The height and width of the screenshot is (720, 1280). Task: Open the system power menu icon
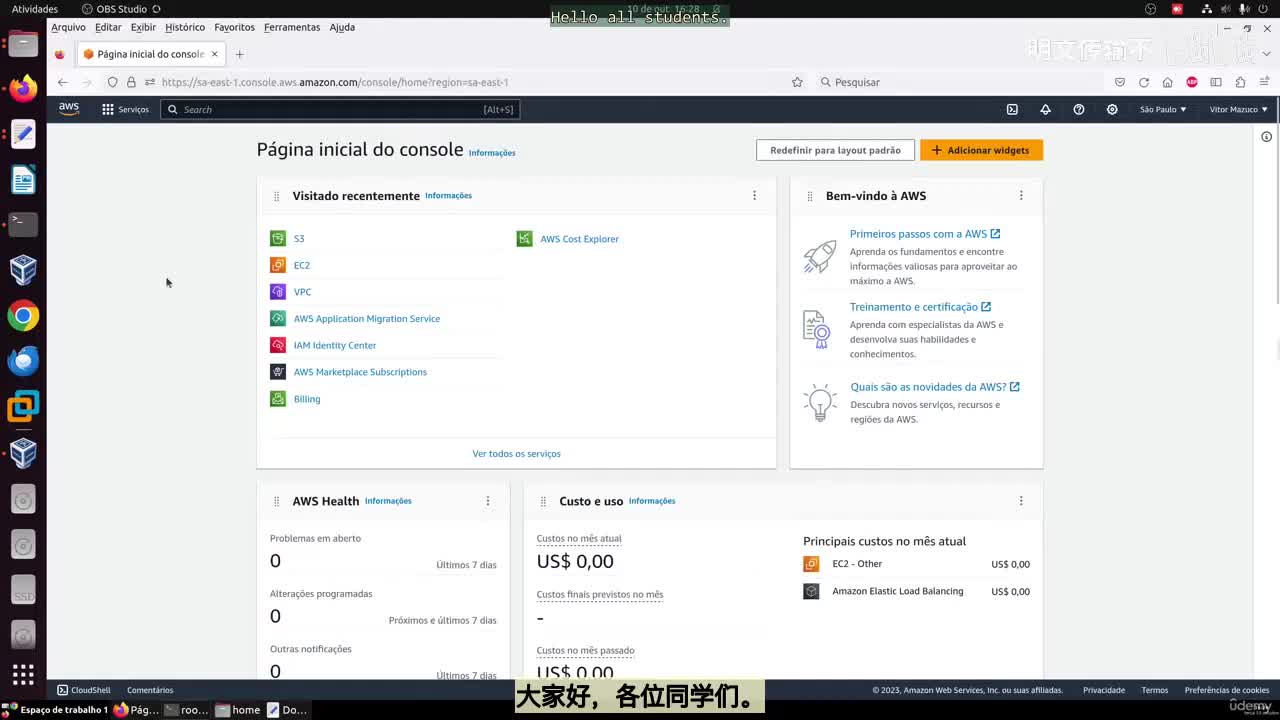click(1265, 9)
